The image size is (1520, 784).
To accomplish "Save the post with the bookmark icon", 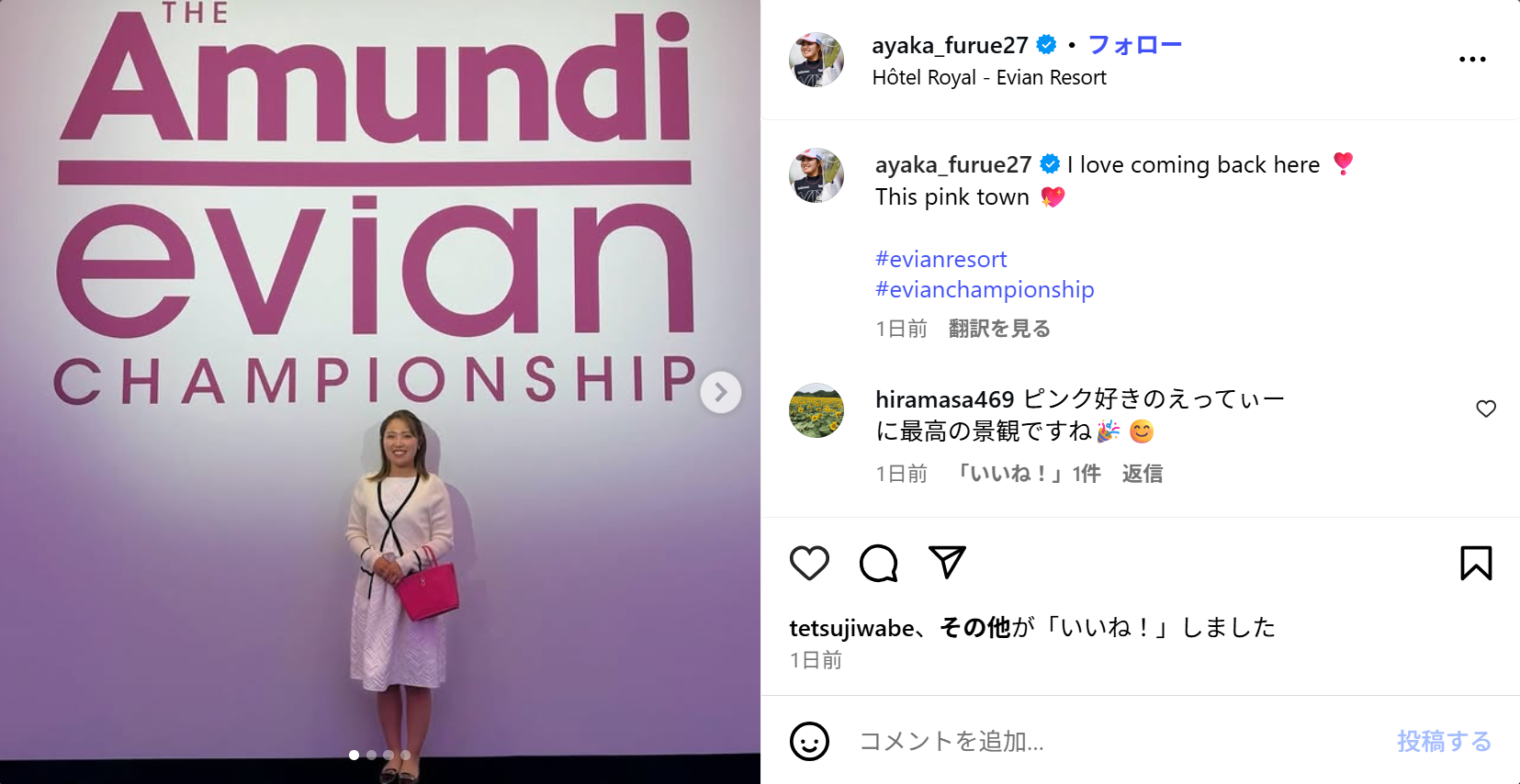I will (1476, 563).
